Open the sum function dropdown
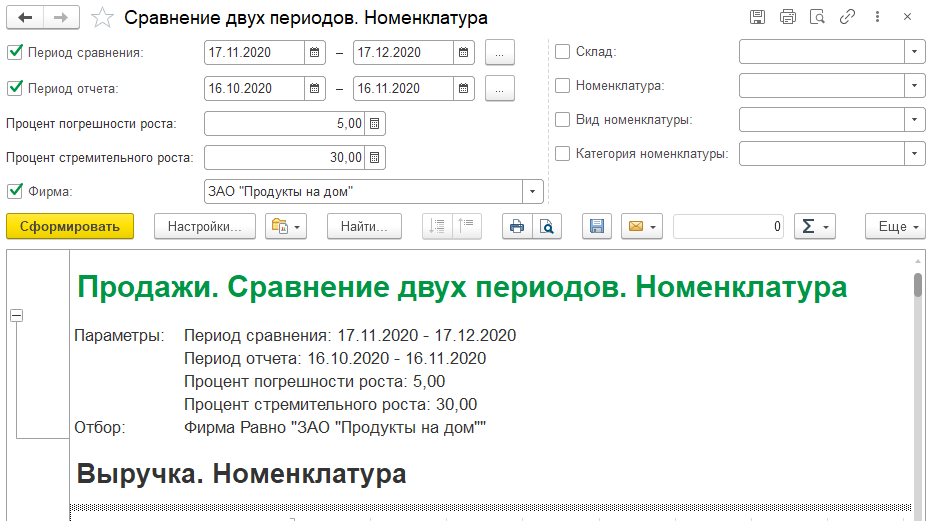Viewport: 931px width, 521px height. click(814, 227)
